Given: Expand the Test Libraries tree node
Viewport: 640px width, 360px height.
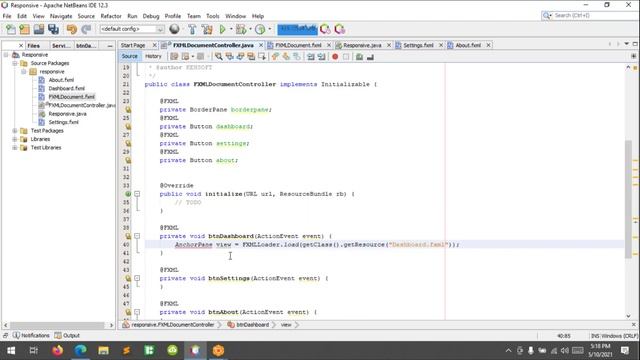Looking at the screenshot, I should tap(15, 148).
